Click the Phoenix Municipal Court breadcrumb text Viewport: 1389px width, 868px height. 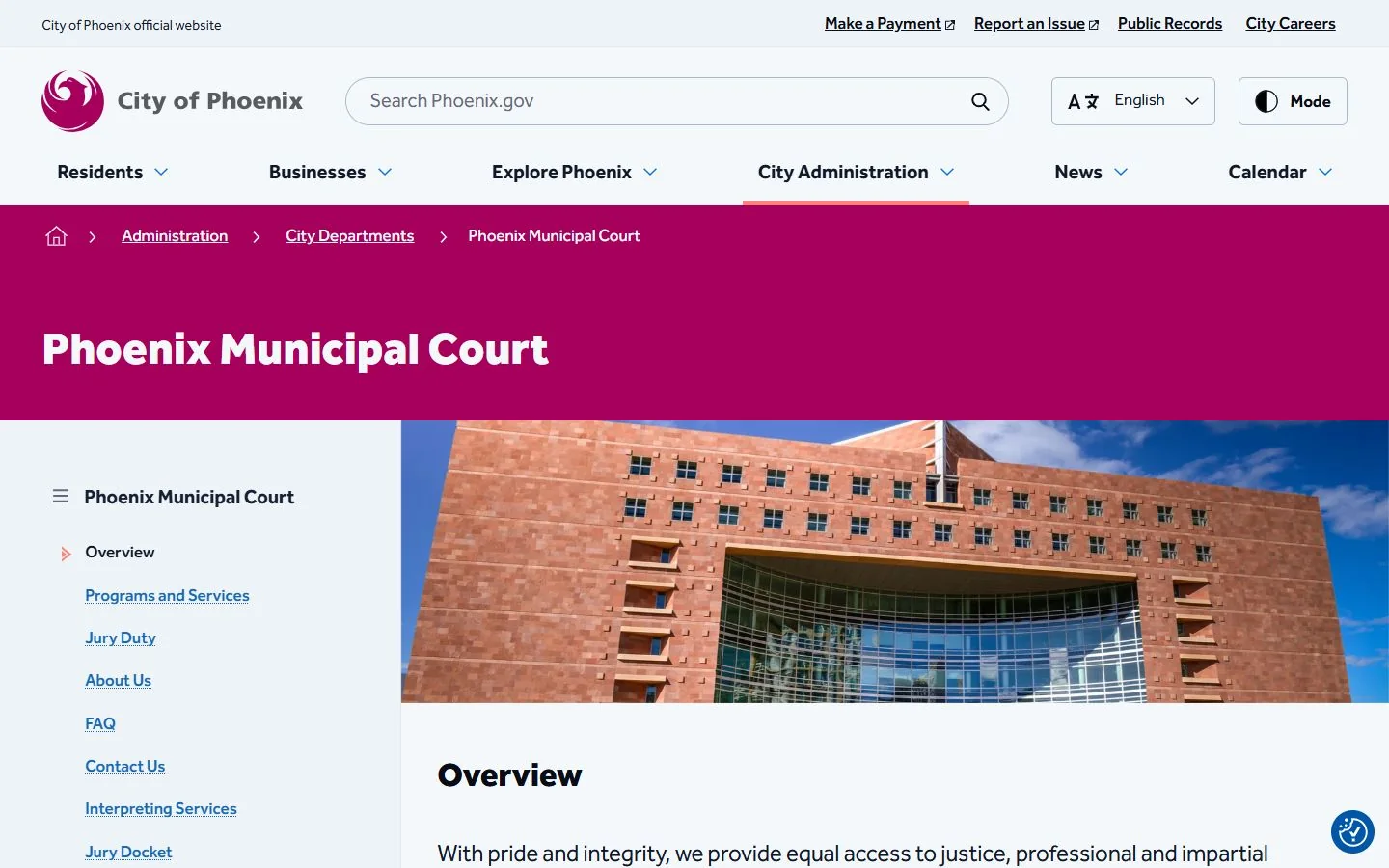click(x=554, y=236)
